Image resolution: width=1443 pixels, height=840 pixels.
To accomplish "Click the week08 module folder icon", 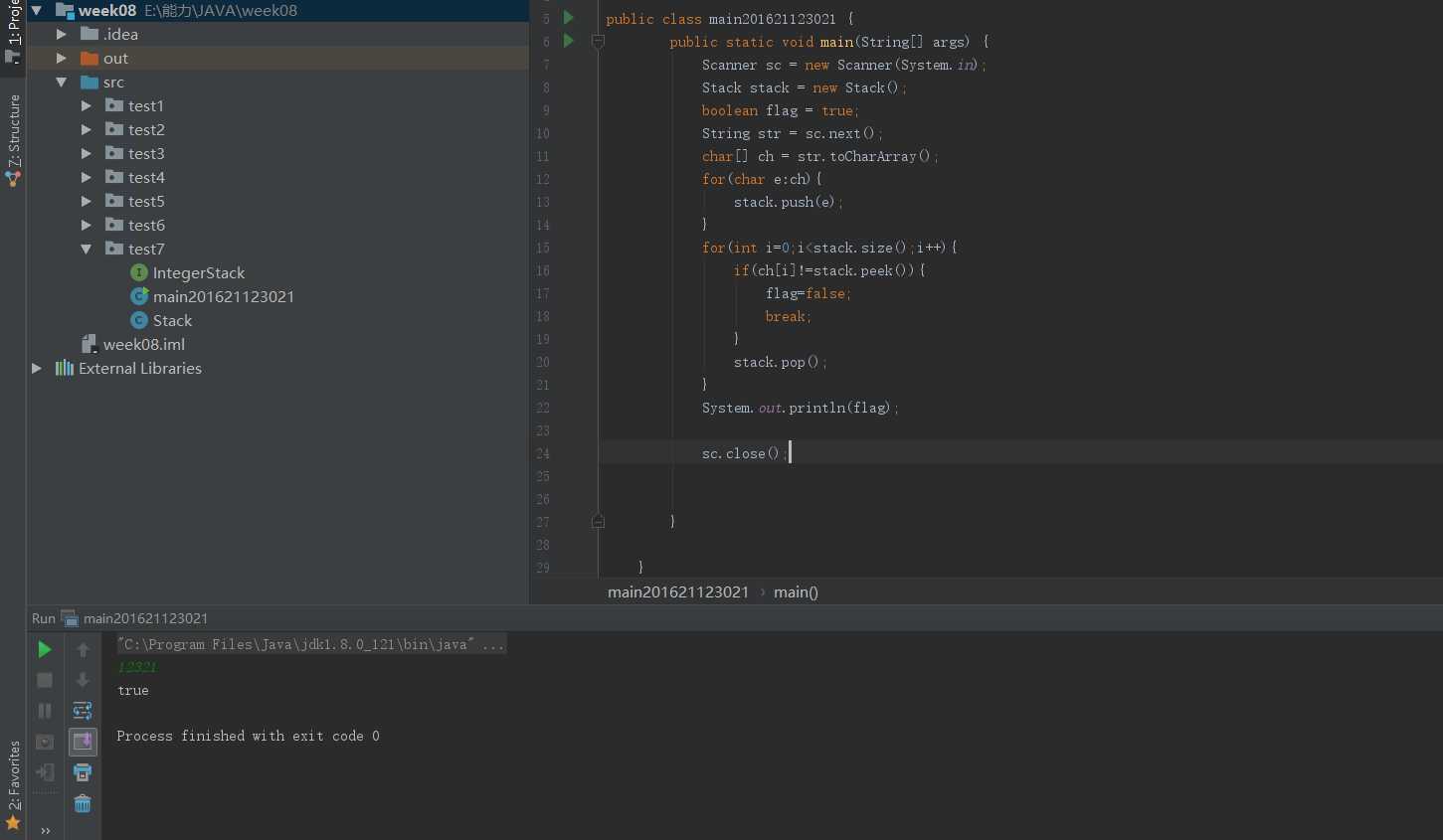I will 65,10.
